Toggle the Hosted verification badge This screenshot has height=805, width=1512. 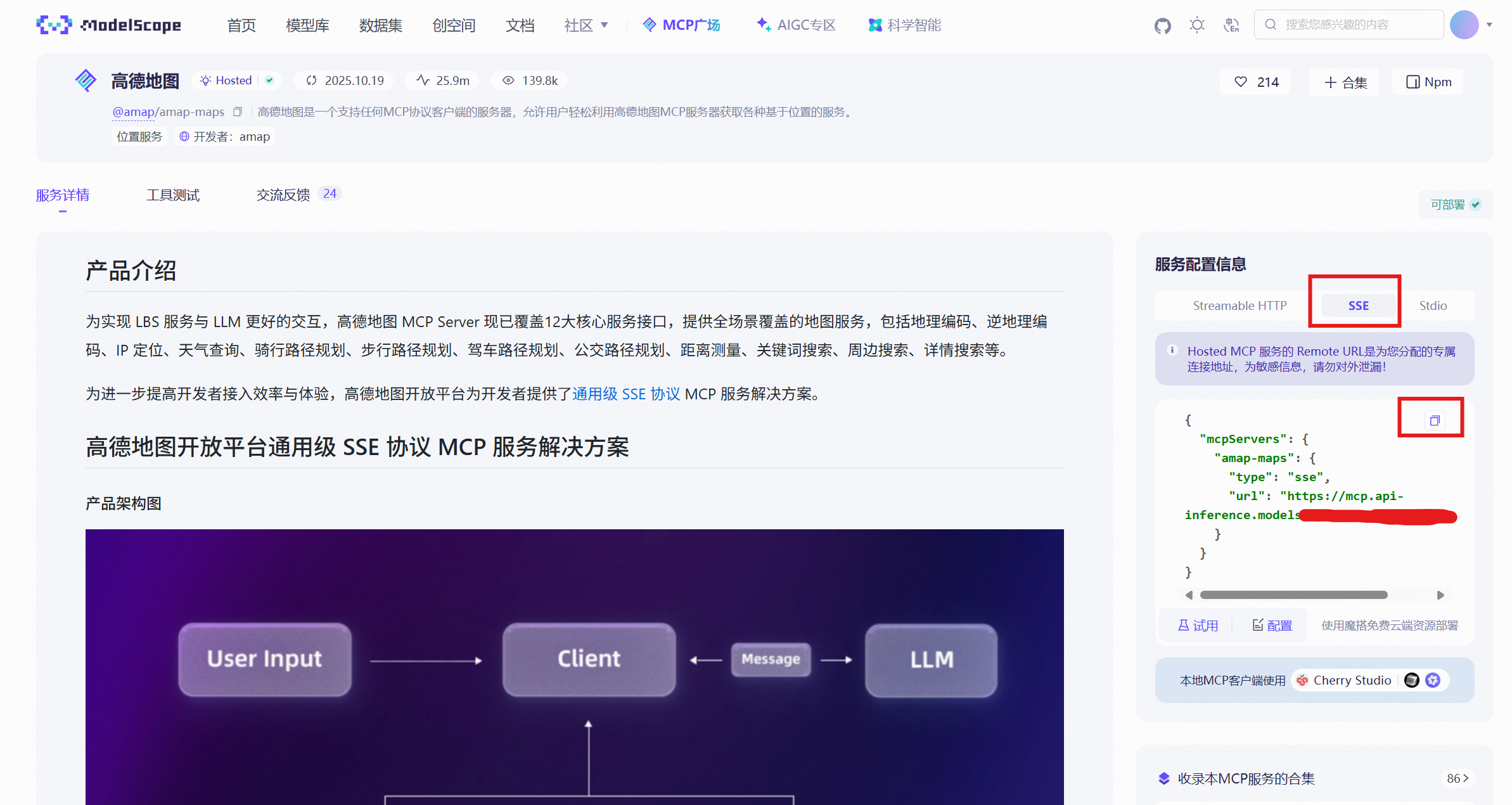[x=269, y=80]
